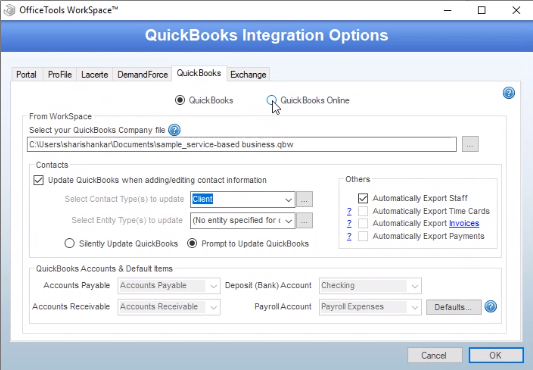533x370 pixels.
Task: Choose Silently Update QuickBooks
Action: click(x=69, y=243)
